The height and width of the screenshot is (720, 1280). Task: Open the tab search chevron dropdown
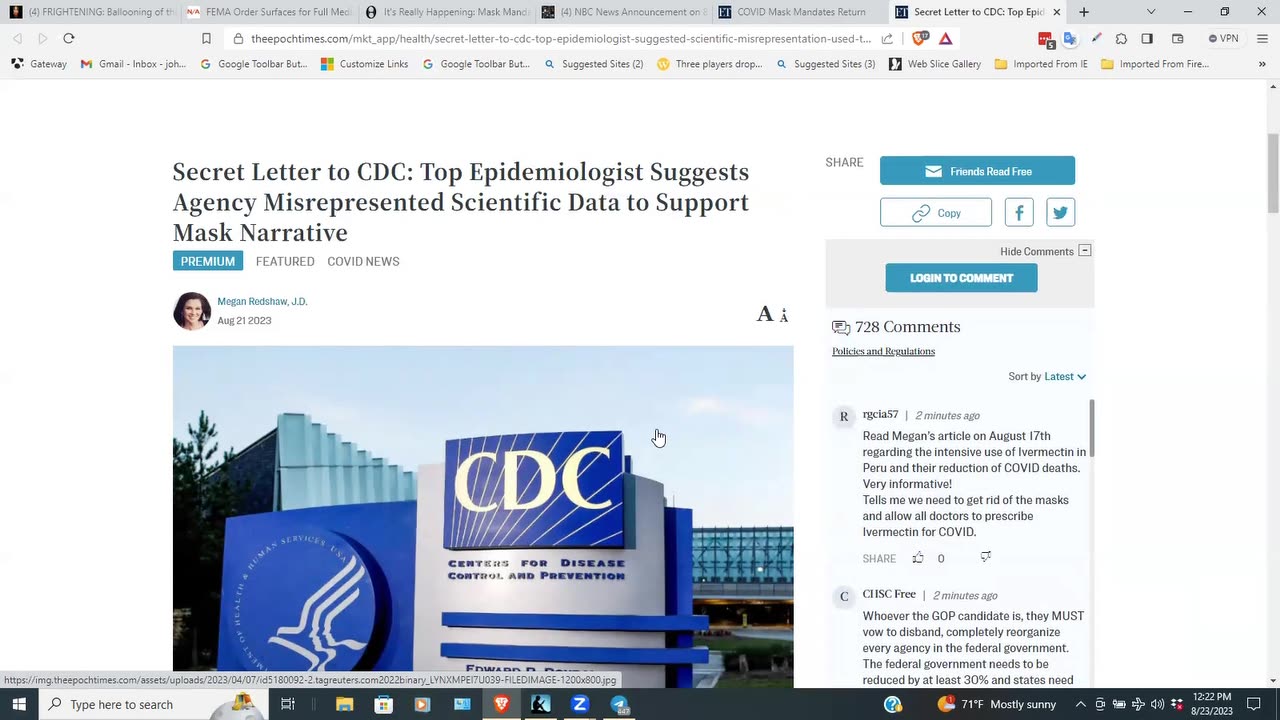pyautogui.click(x=1151, y=12)
